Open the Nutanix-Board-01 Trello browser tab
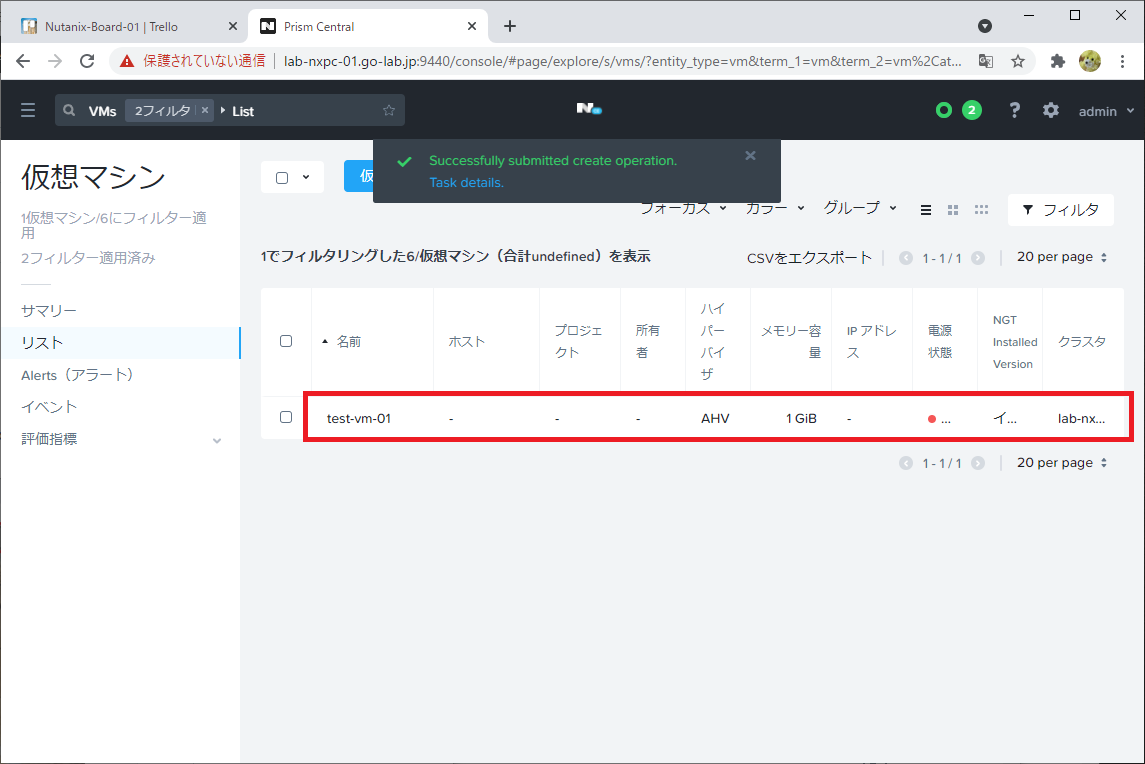The image size is (1145, 764). tap(110, 24)
